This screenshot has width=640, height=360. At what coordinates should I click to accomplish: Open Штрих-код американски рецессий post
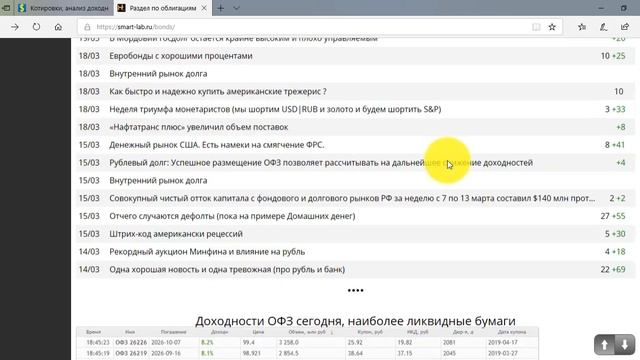coord(176,234)
